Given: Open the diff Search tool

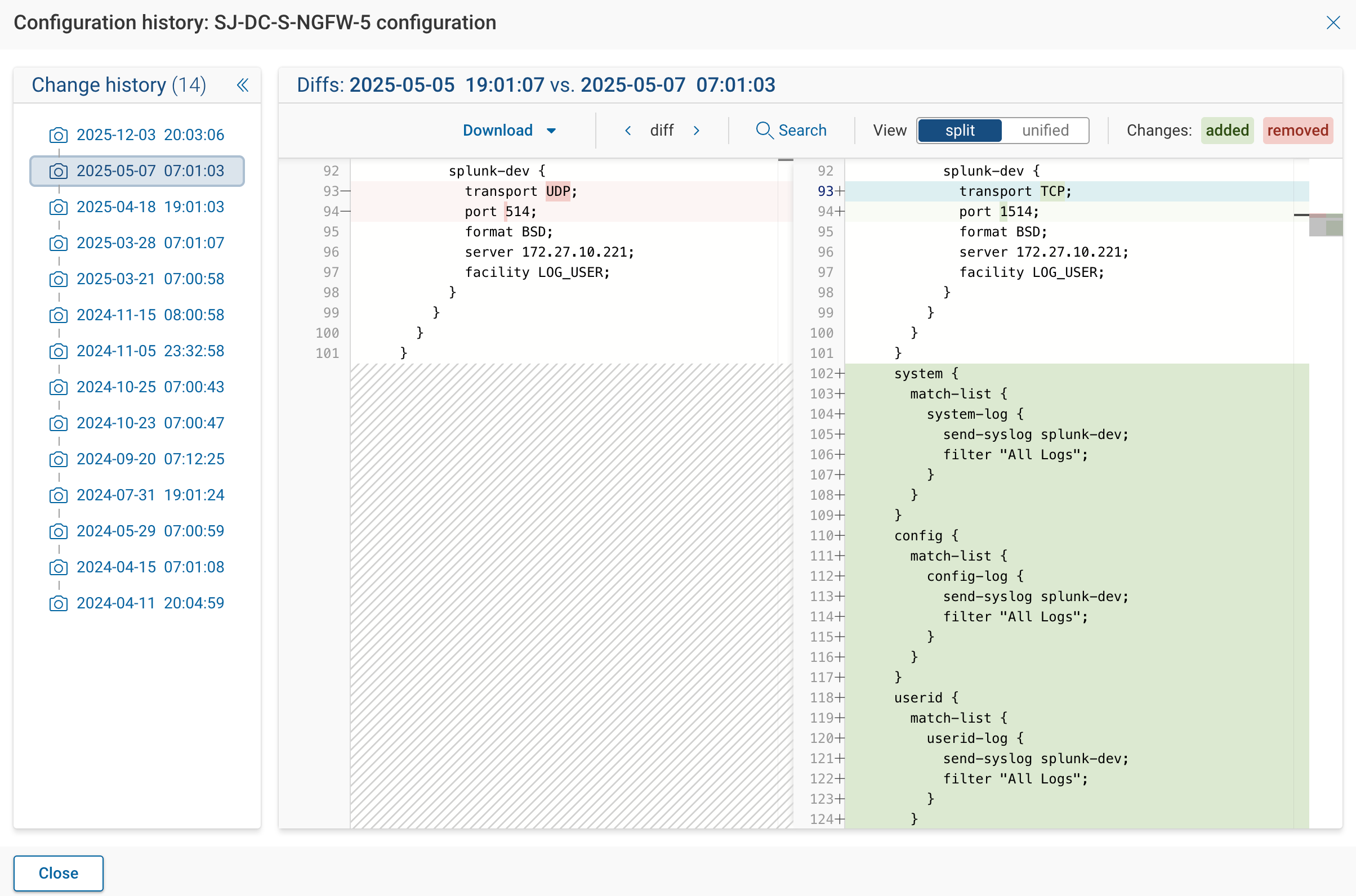Looking at the screenshot, I should (x=792, y=130).
